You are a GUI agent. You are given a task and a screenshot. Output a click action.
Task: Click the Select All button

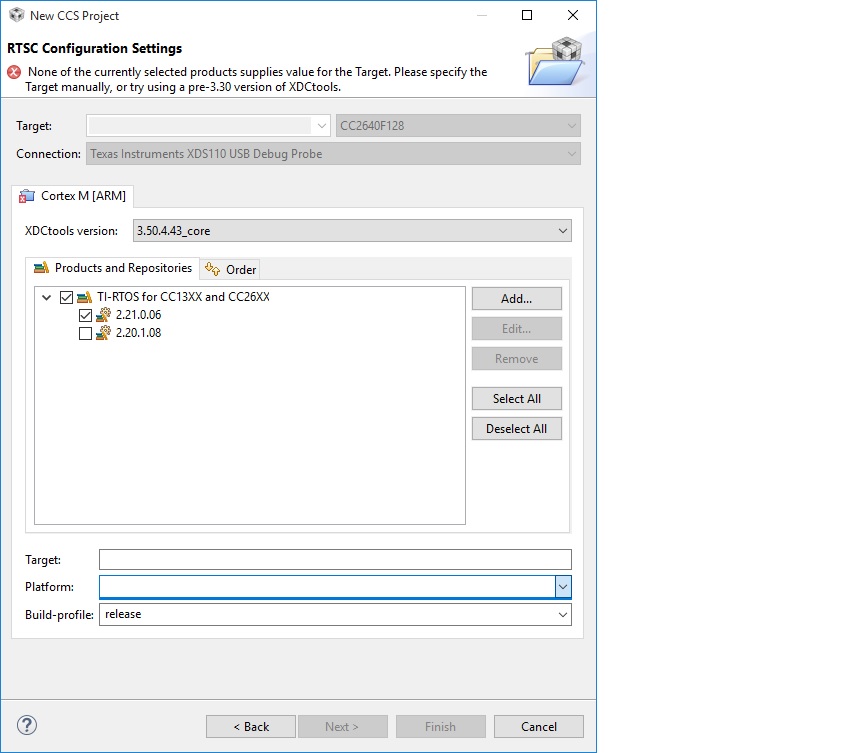pos(517,399)
